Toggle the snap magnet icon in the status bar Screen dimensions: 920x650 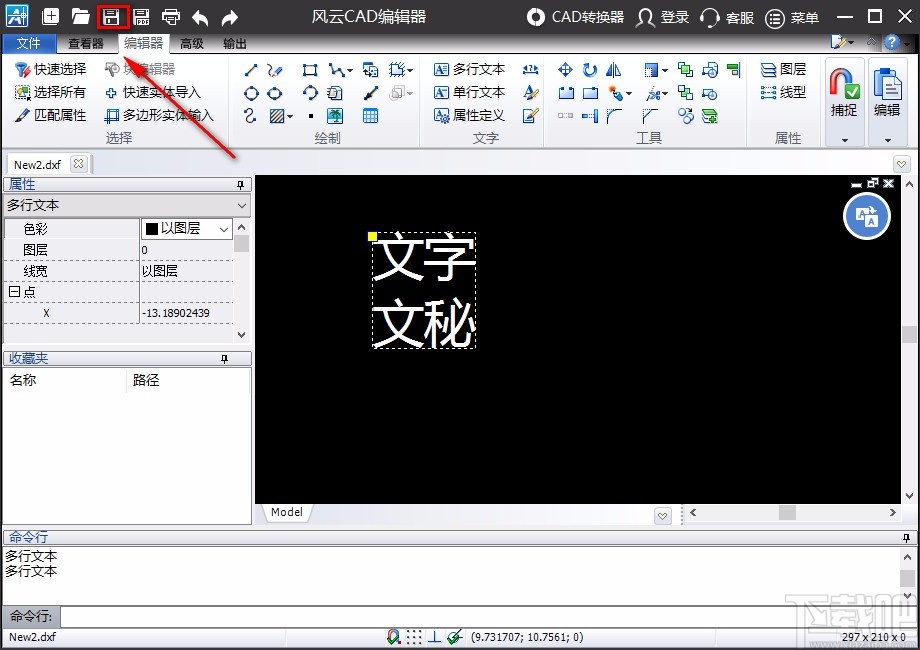(394, 637)
